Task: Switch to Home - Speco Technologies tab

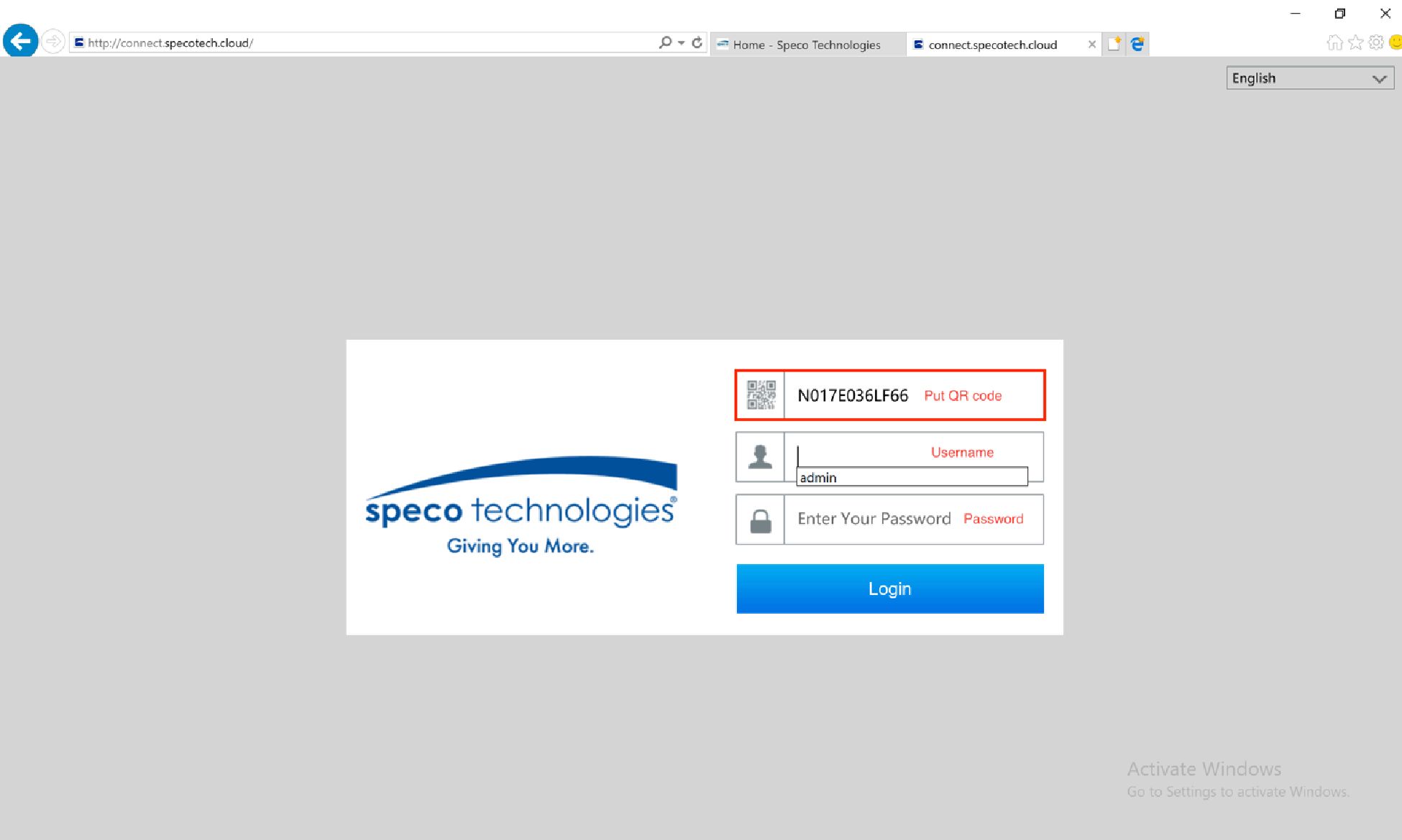Action: coord(807,45)
